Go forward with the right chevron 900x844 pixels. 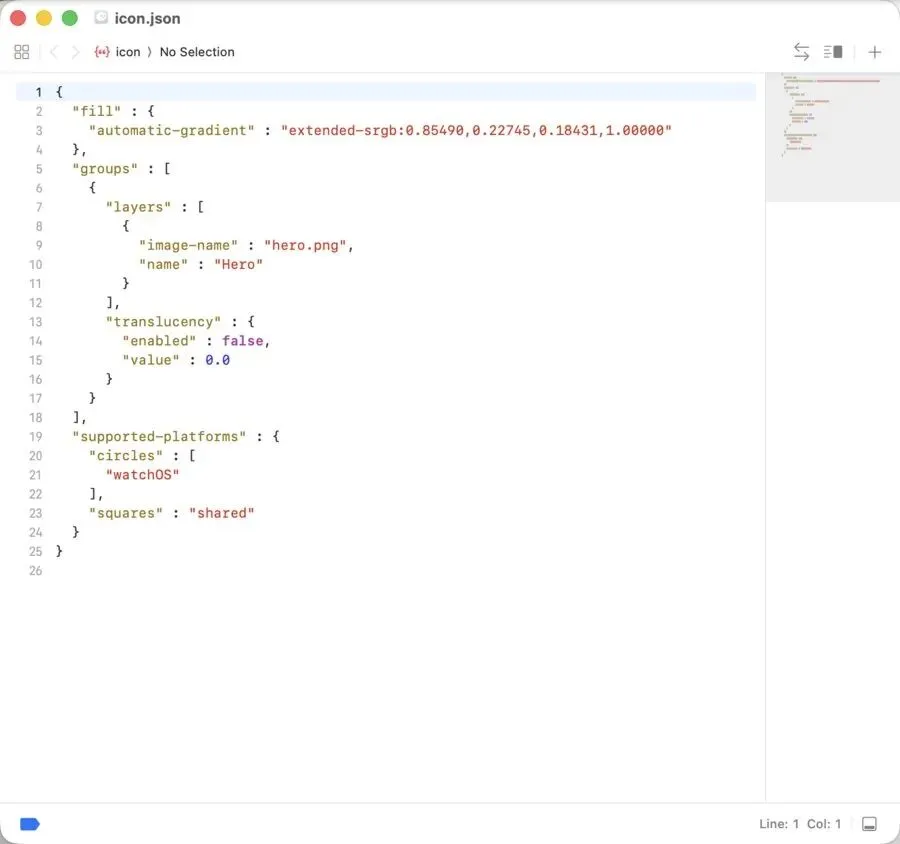click(75, 52)
